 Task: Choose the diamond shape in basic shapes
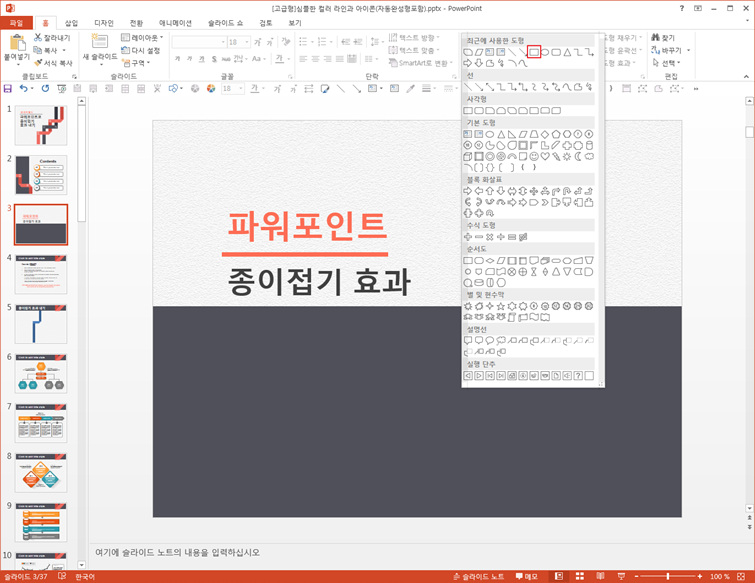[545, 134]
